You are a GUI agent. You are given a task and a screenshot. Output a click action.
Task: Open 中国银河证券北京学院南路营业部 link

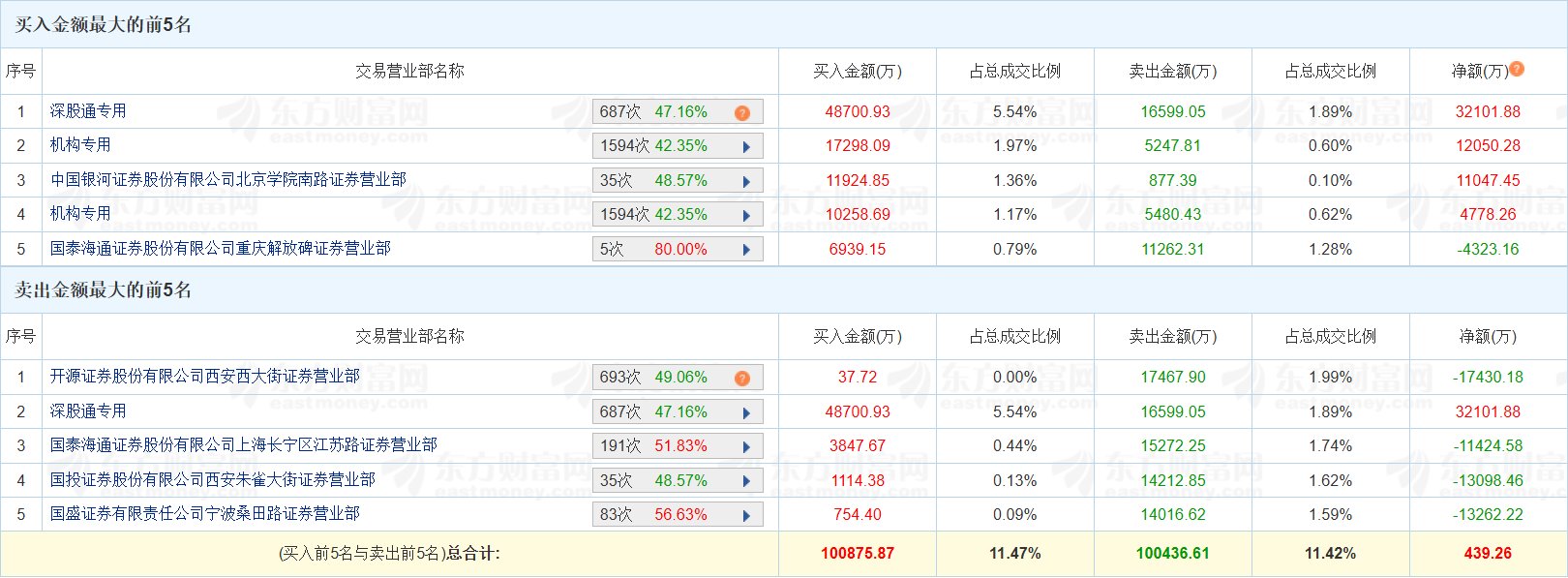pos(228,180)
